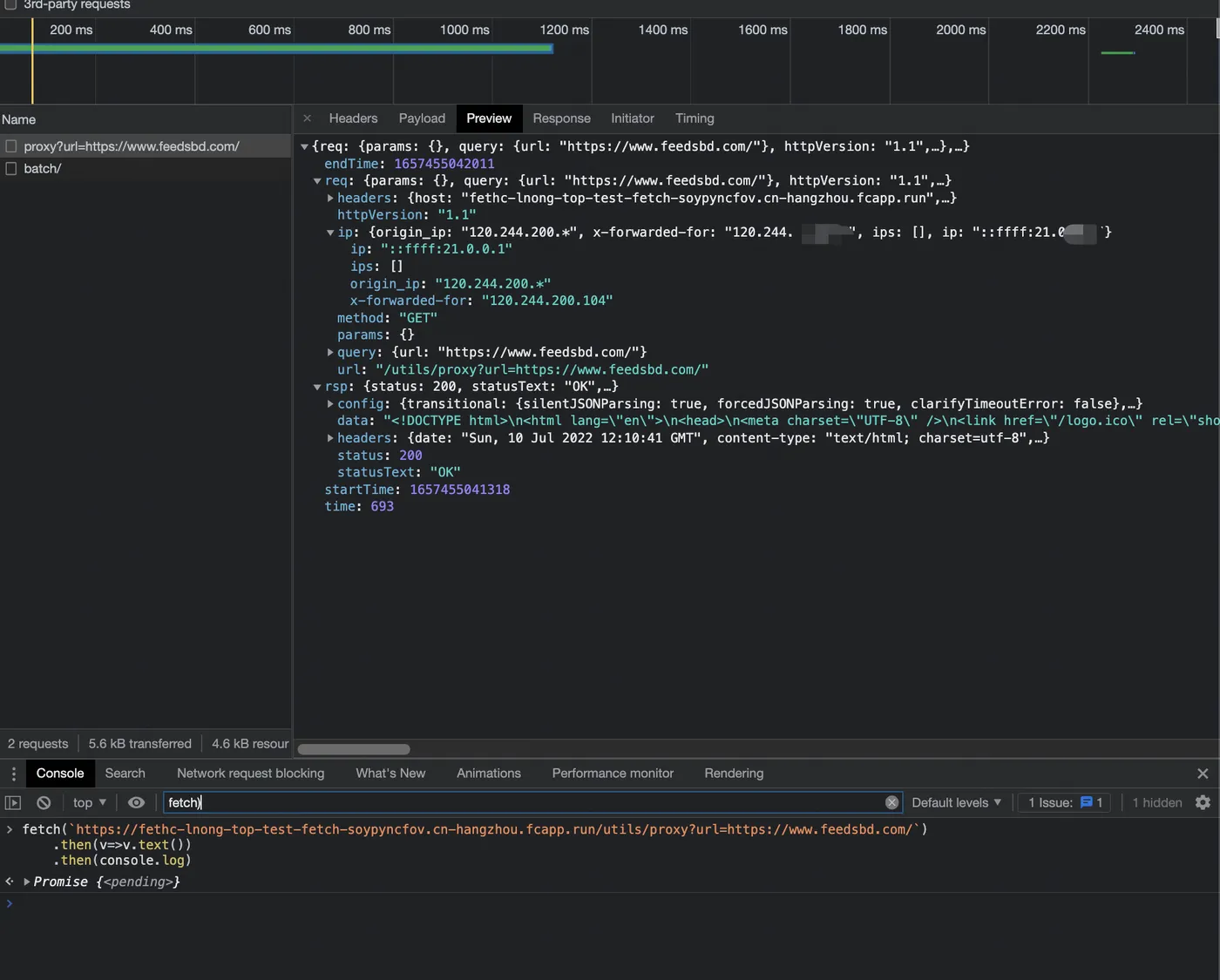Expand the pending Promise result

(x=27, y=882)
